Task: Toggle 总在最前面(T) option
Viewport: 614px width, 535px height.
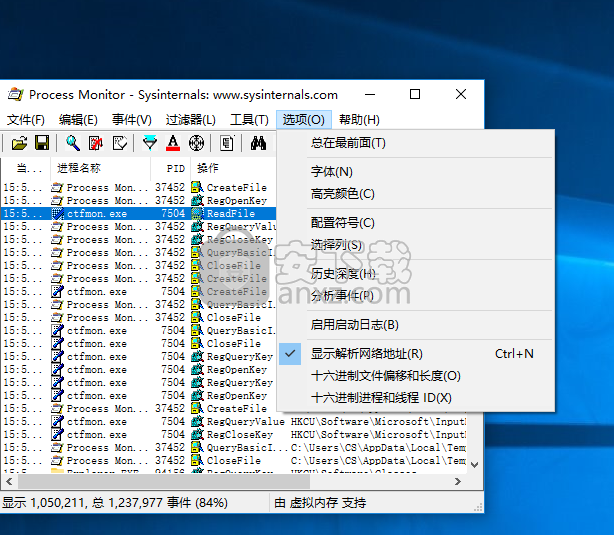Action: coord(415,143)
